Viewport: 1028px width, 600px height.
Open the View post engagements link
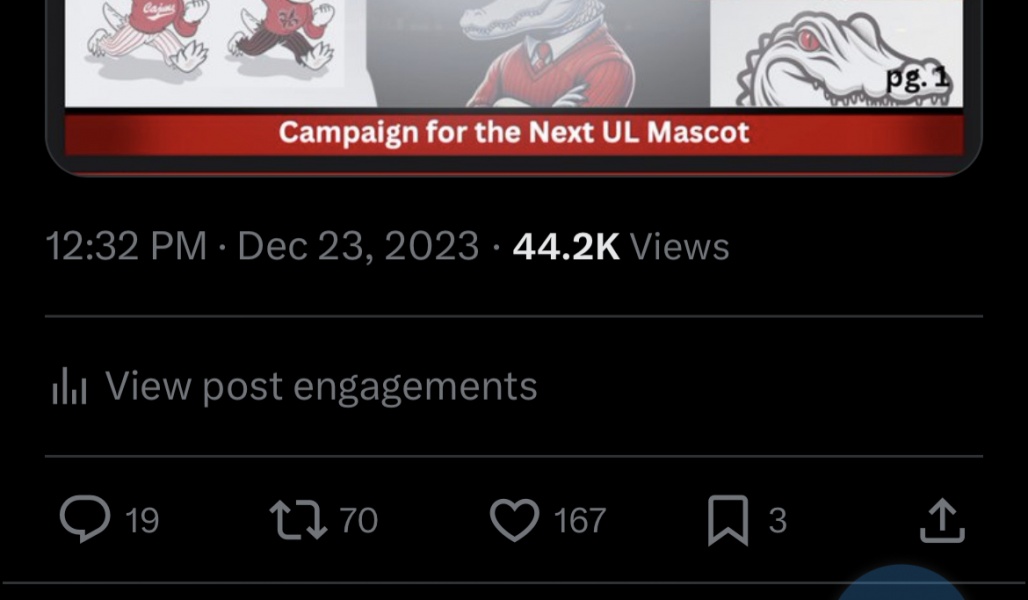(320, 386)
